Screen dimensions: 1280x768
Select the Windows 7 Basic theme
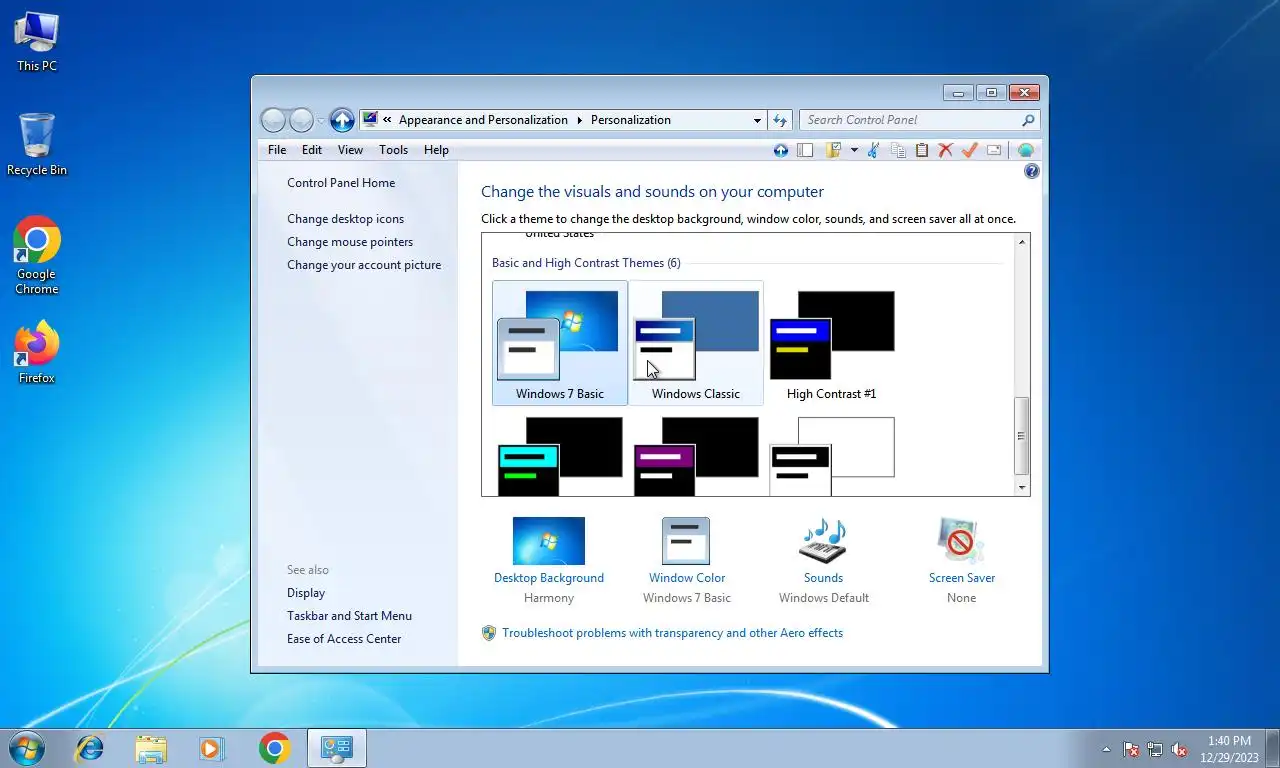[560, 343]
